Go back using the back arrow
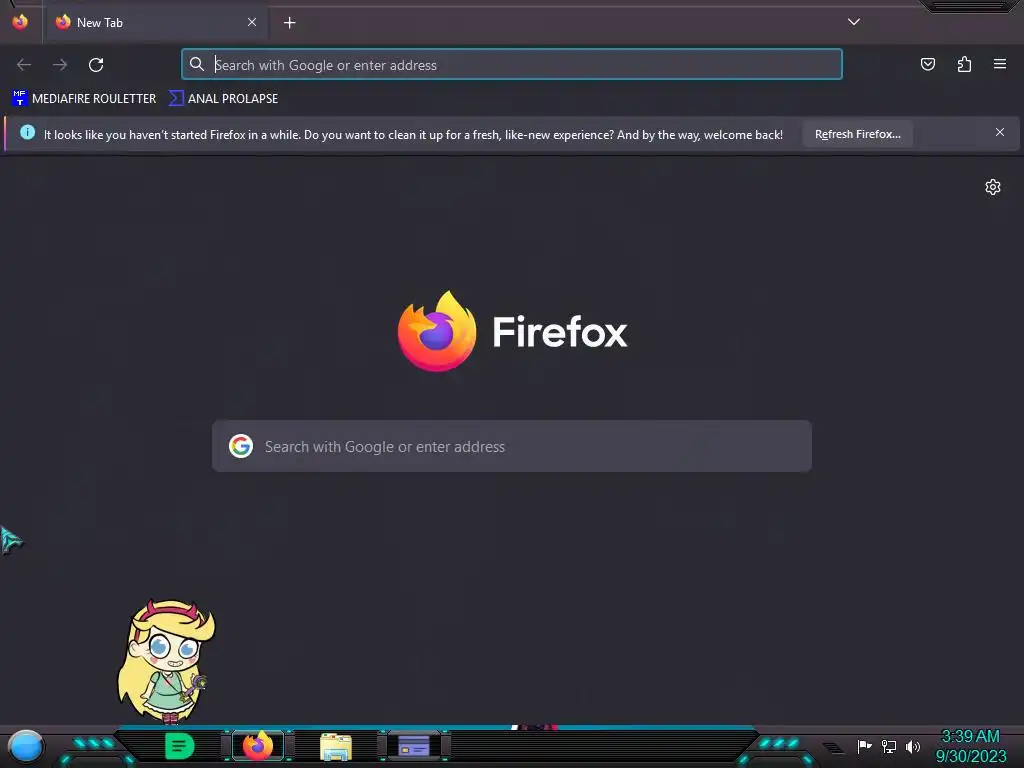 24,65
